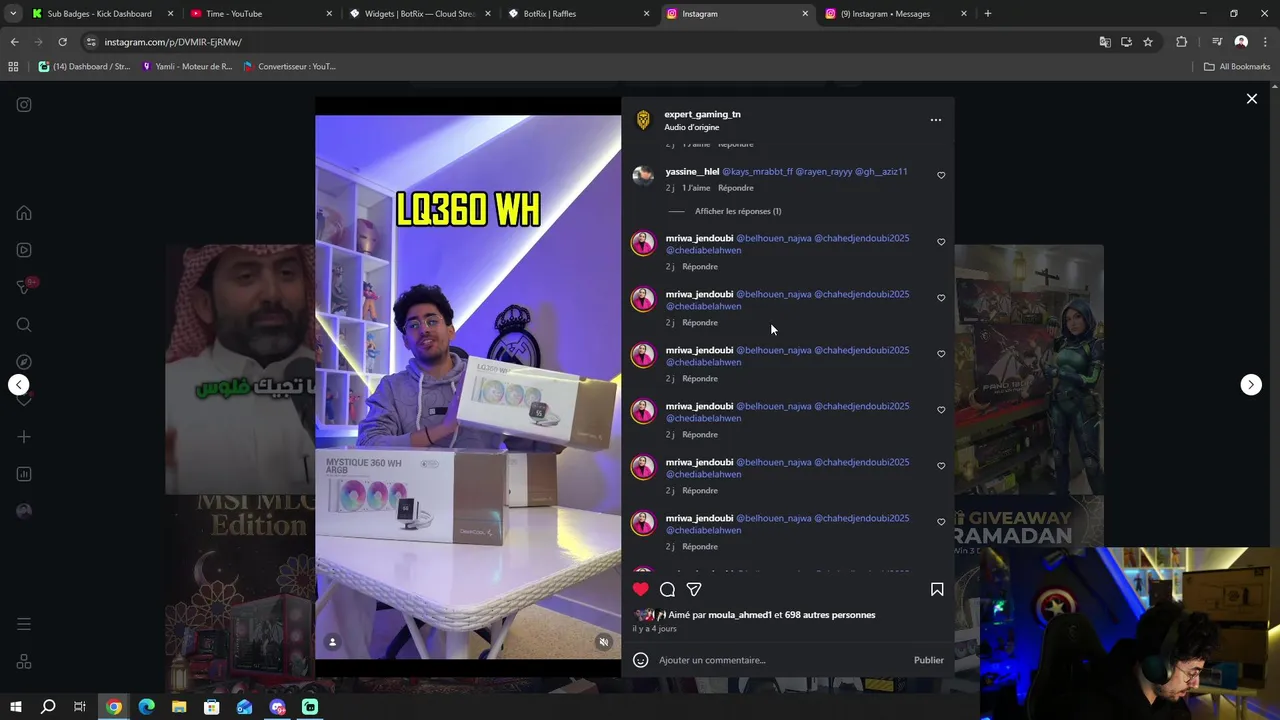Open Instagram Search in the sidebar
The height and width of the screenshot is (720, 1280).
click(x=24, y=324)
